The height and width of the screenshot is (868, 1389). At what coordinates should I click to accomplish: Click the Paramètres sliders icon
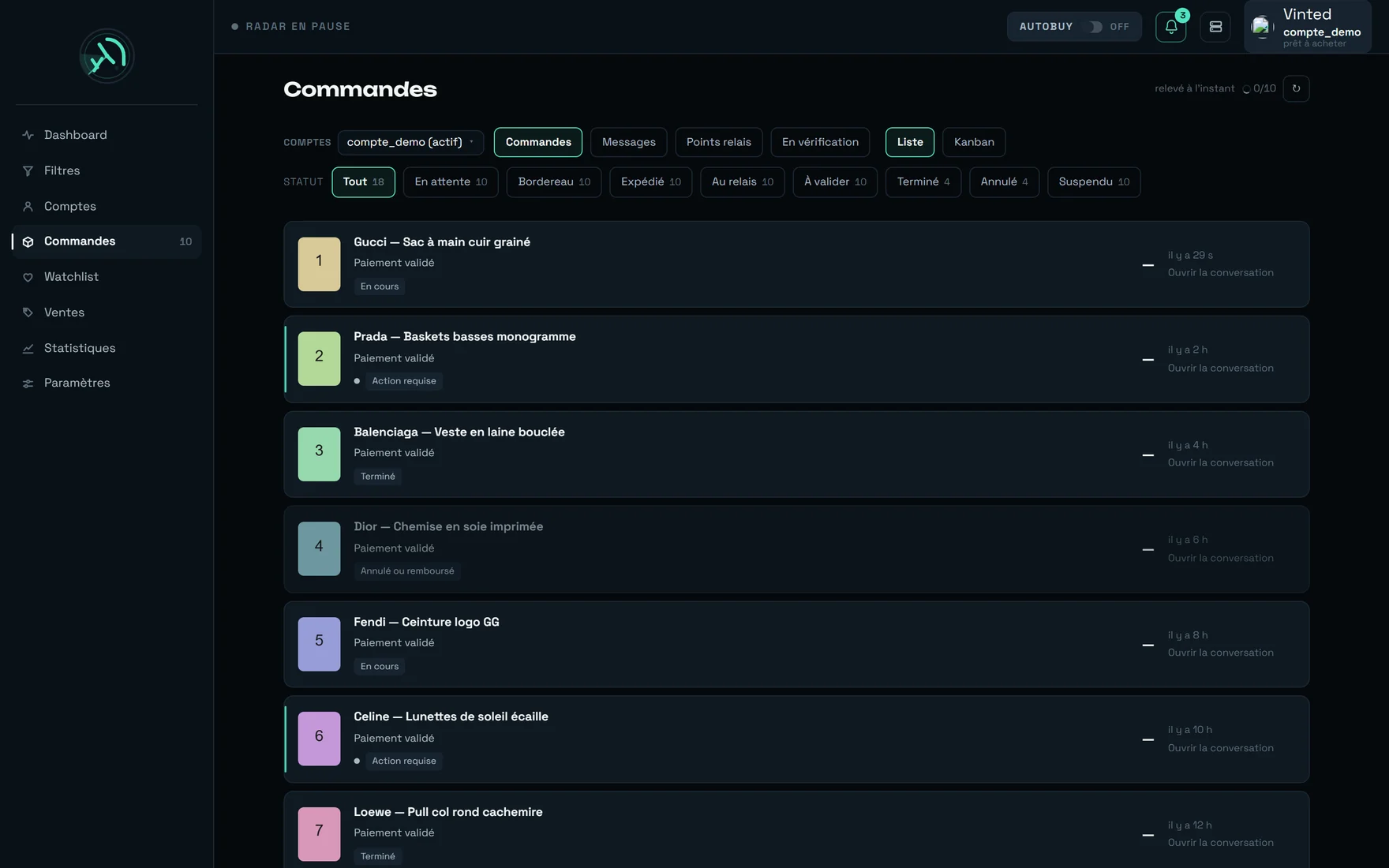tap(28, 383)
